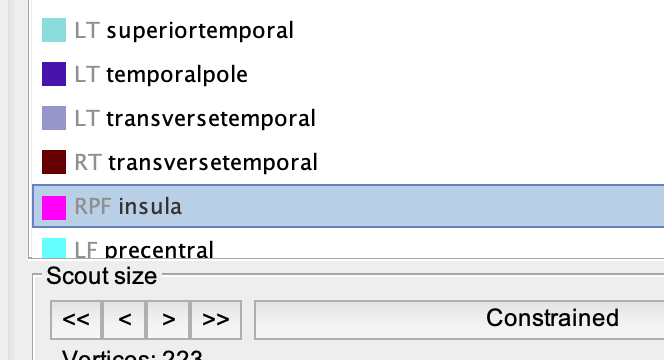
Task: Click the LF region tag beside precentral
Action: click(x=86, y=249)
